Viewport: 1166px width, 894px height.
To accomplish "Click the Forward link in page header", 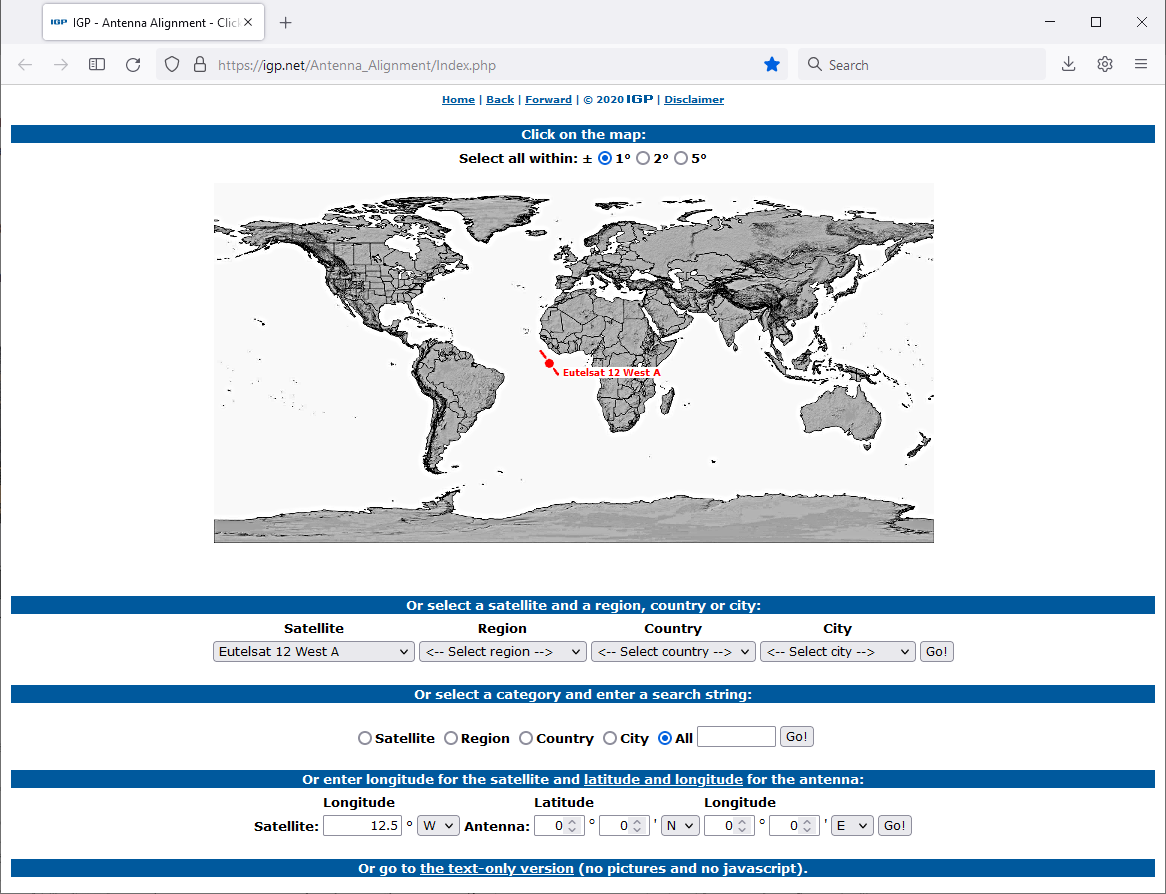I will pos(548,100).
